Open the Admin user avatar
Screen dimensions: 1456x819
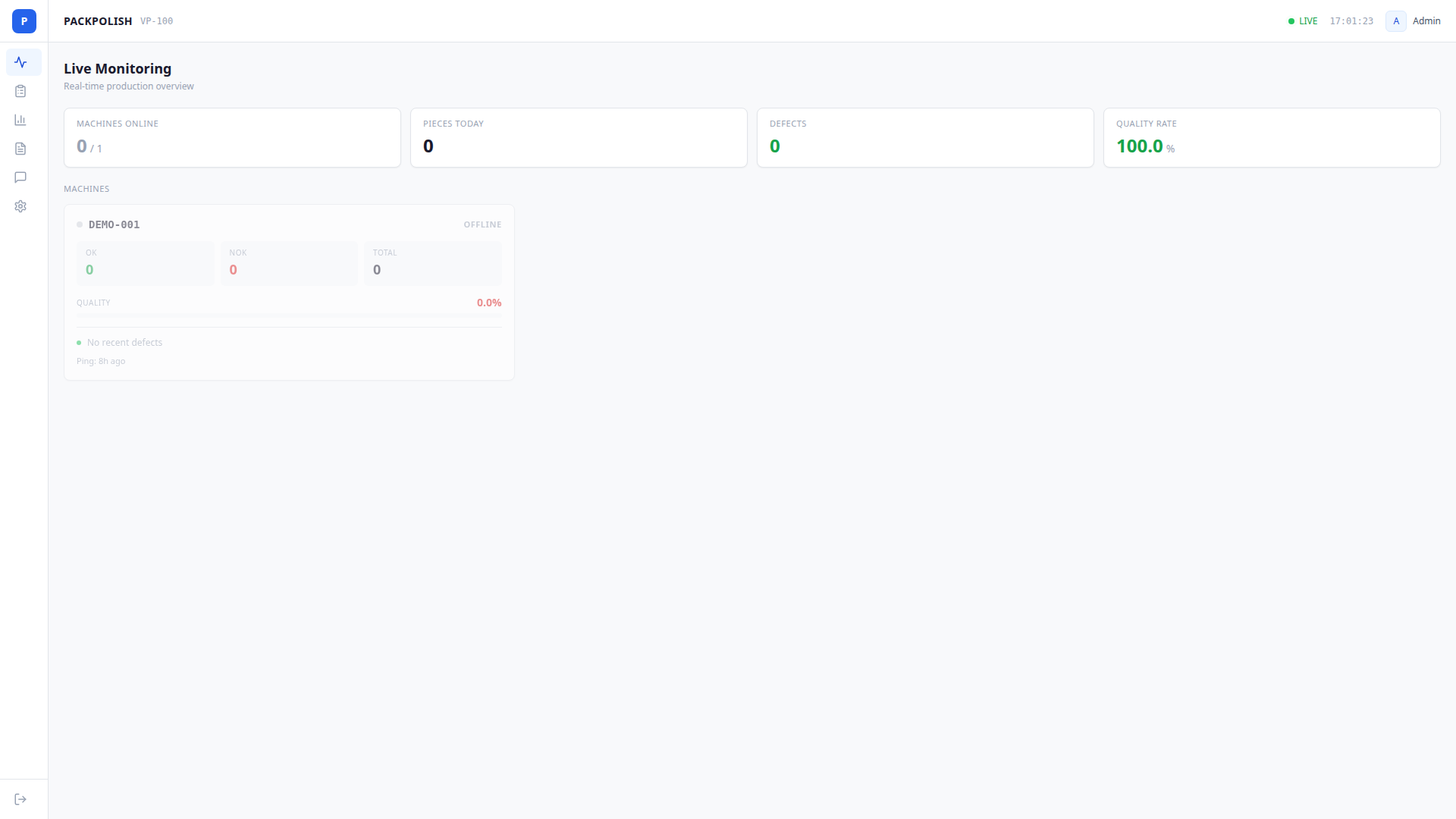(1396, 20)
